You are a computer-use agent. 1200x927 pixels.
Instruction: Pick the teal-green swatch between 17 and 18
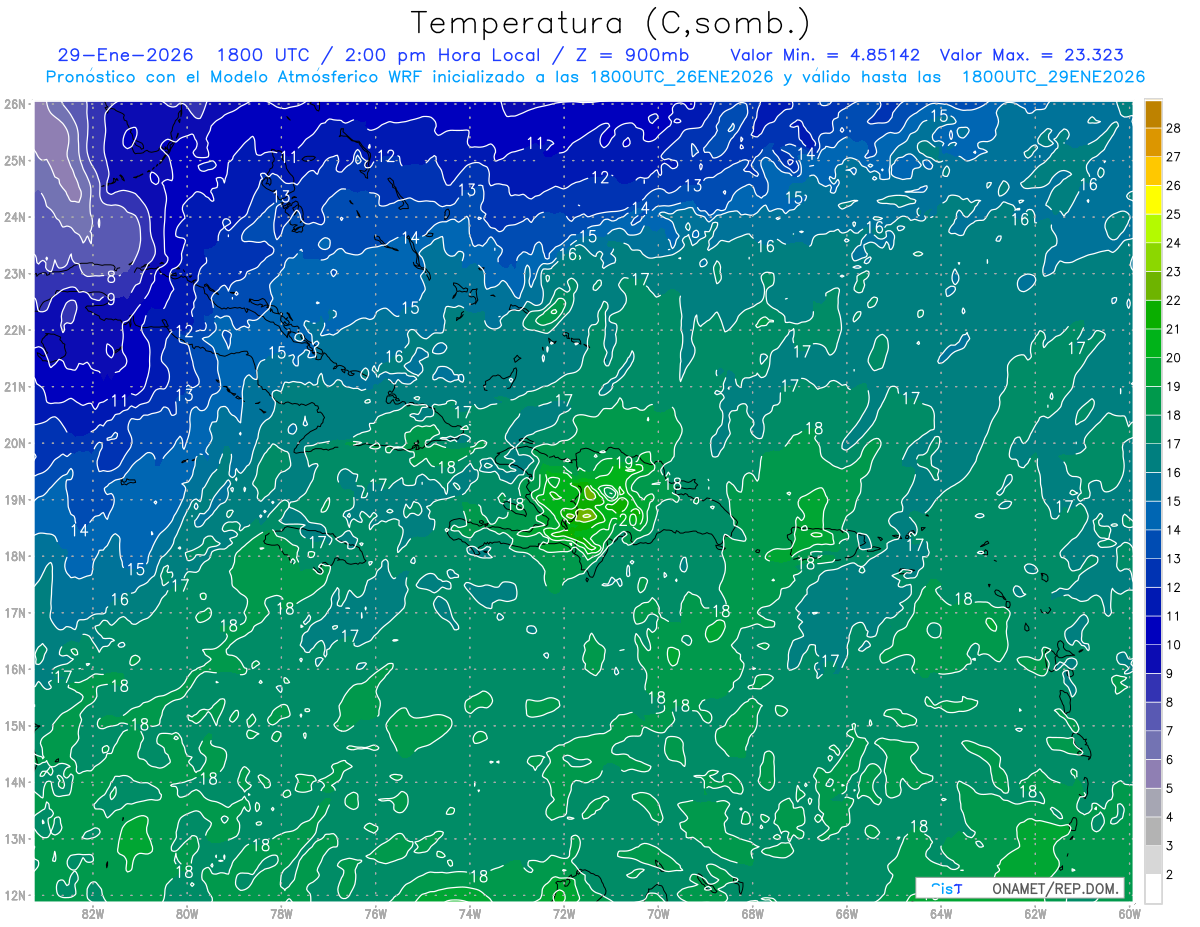click(1153, 430)
